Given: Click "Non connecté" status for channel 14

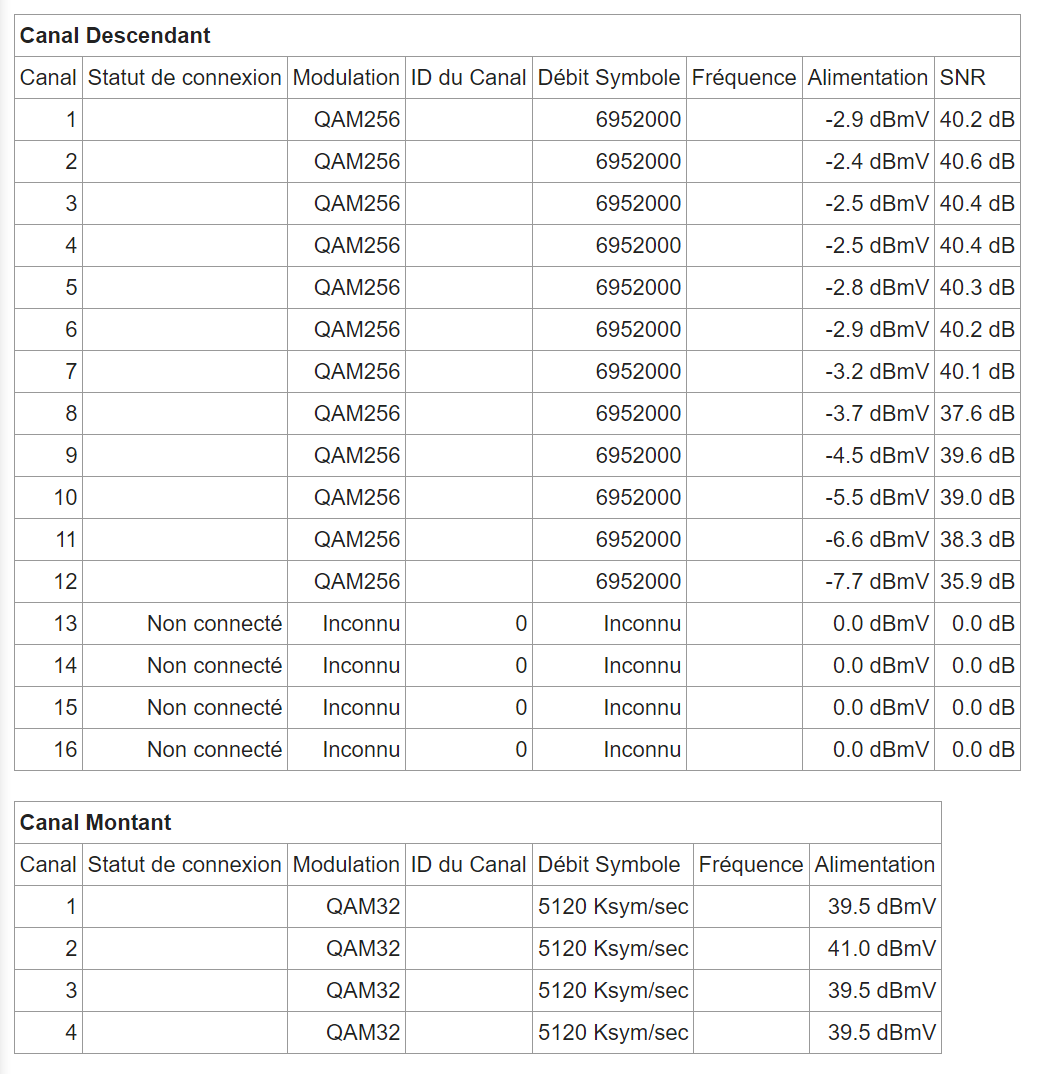Looking at the screenshot, I should pos(214,665).
